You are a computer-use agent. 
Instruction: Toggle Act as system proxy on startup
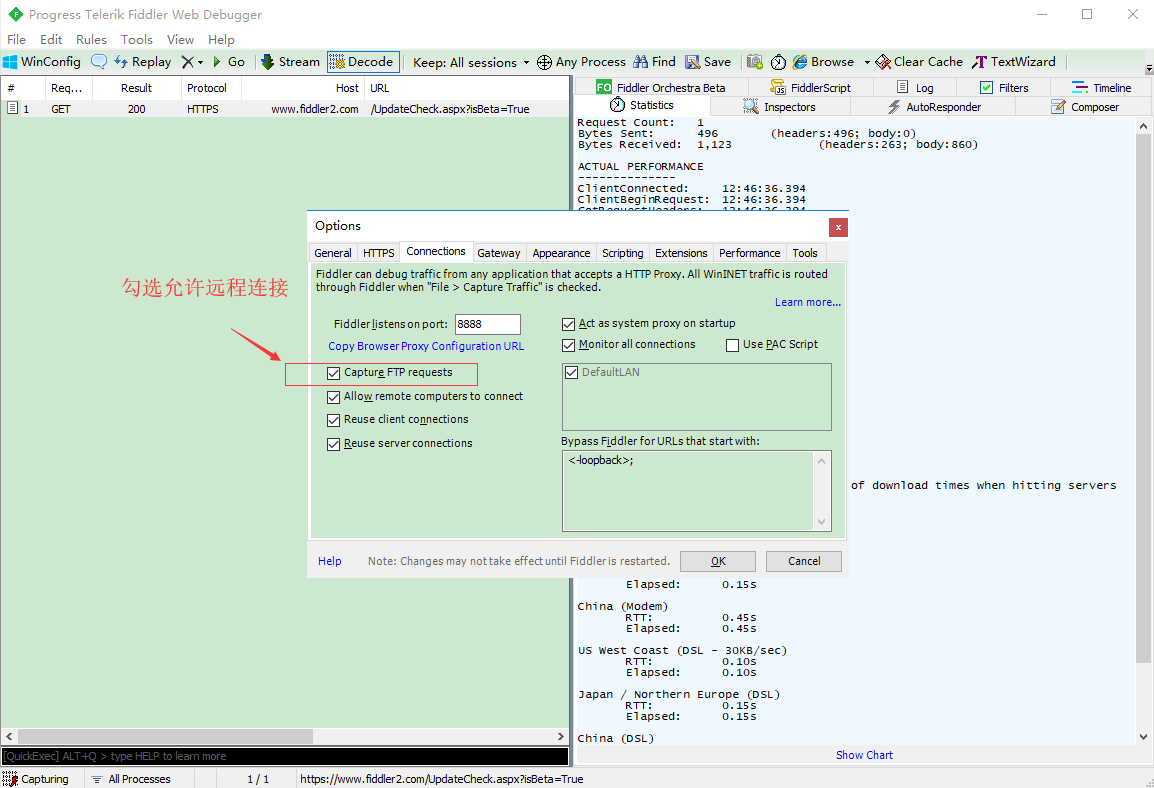point(568,324)
